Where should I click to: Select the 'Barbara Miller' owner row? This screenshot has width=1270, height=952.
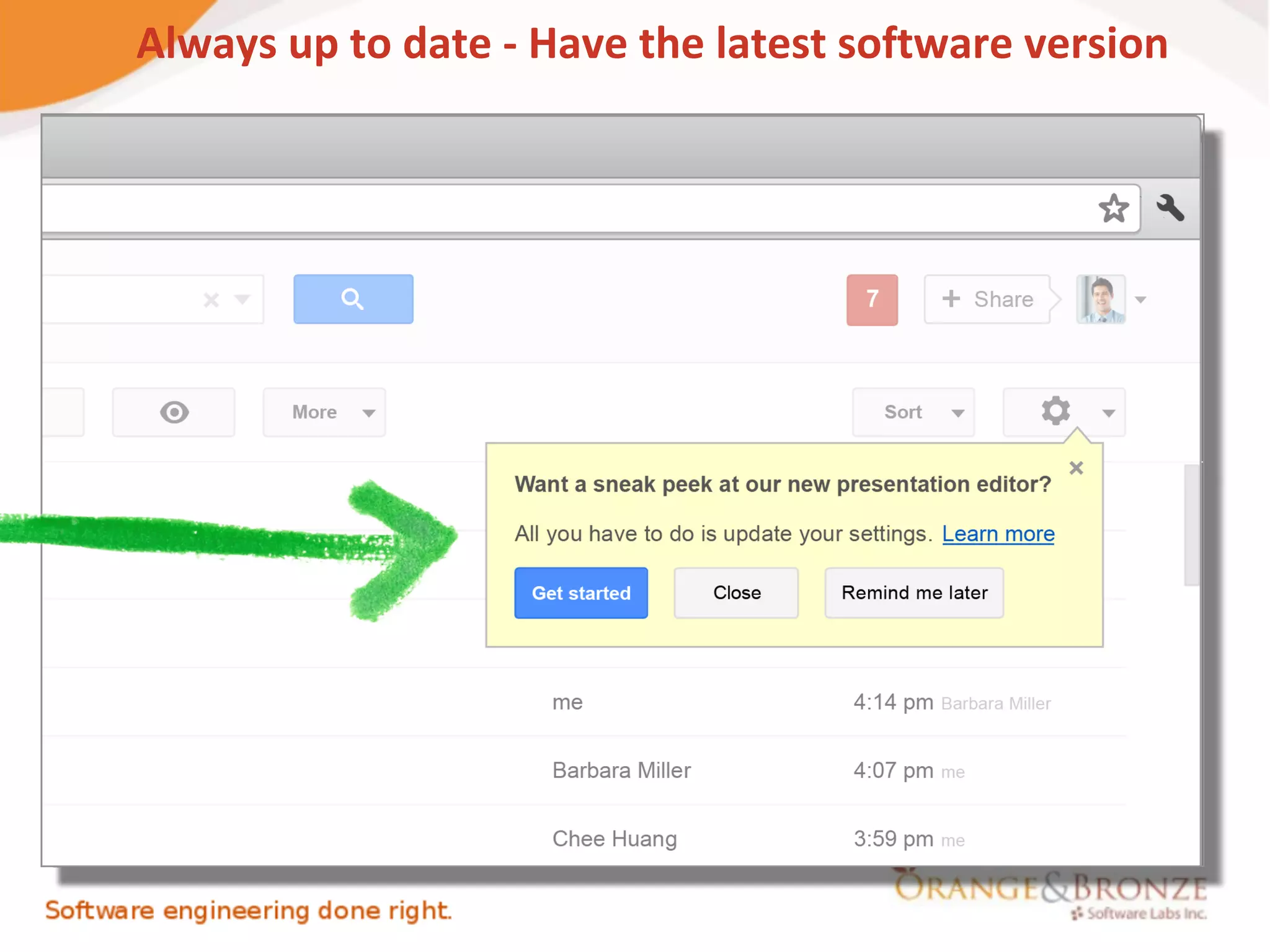tap(584, 770)
